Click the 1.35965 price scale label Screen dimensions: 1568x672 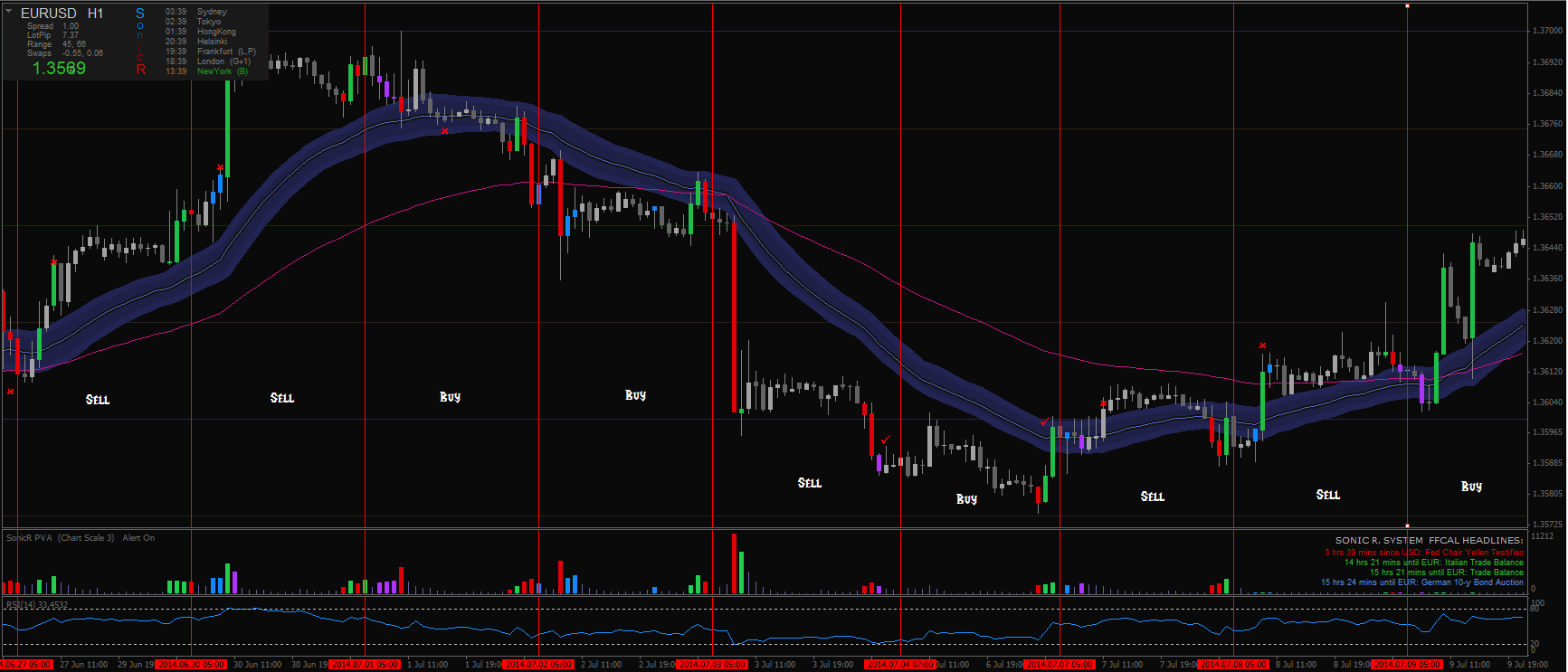click(1547, 432)
